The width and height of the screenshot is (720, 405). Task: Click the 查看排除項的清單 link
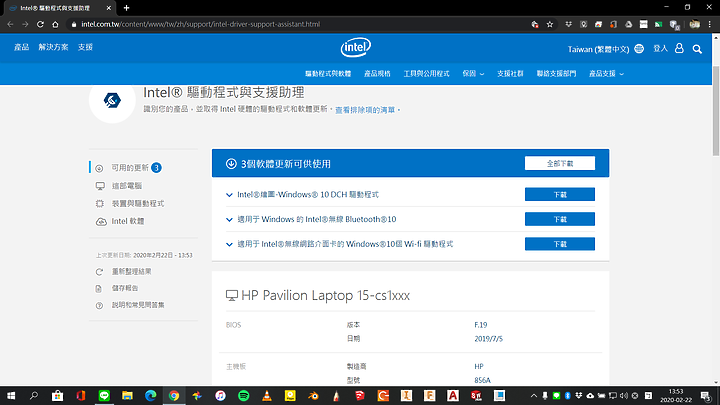[x=365, y=110]
